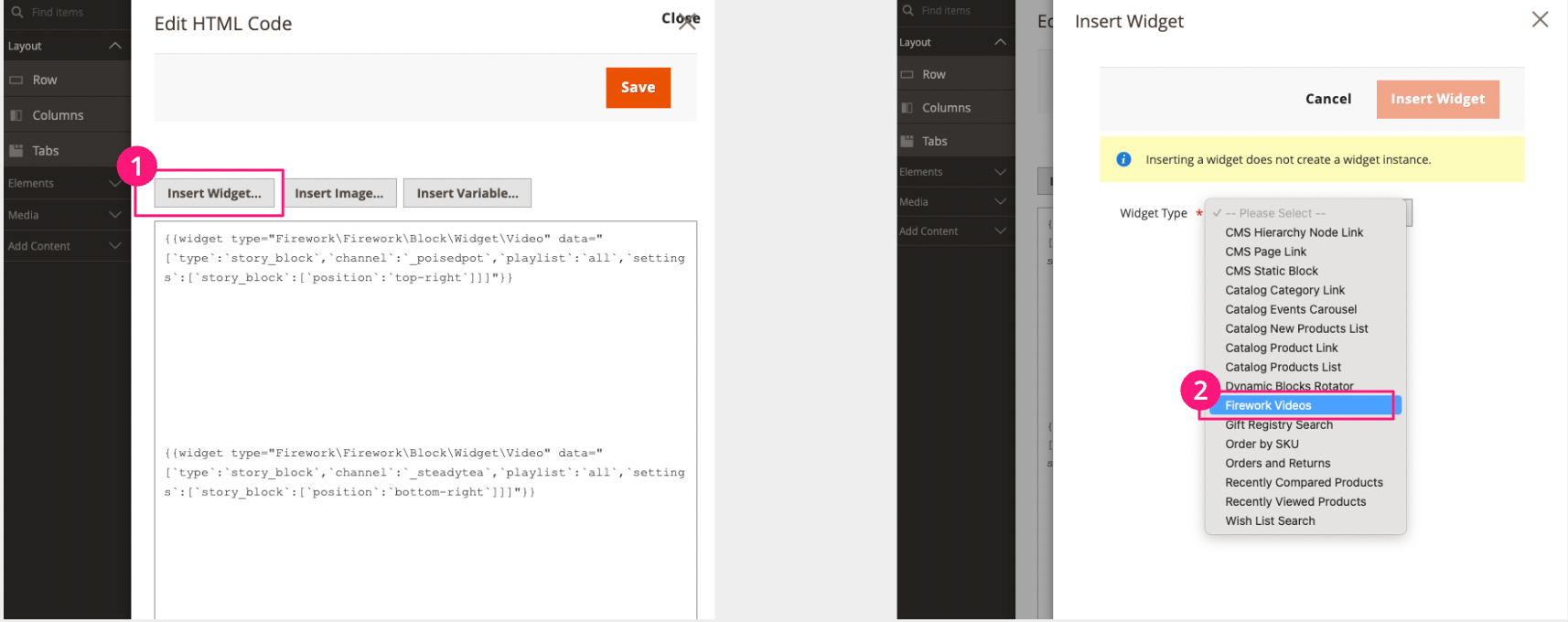Select Wish List Search option
The height and width of the screenshot is (622, 1568).
click(x=1270, y=520)
